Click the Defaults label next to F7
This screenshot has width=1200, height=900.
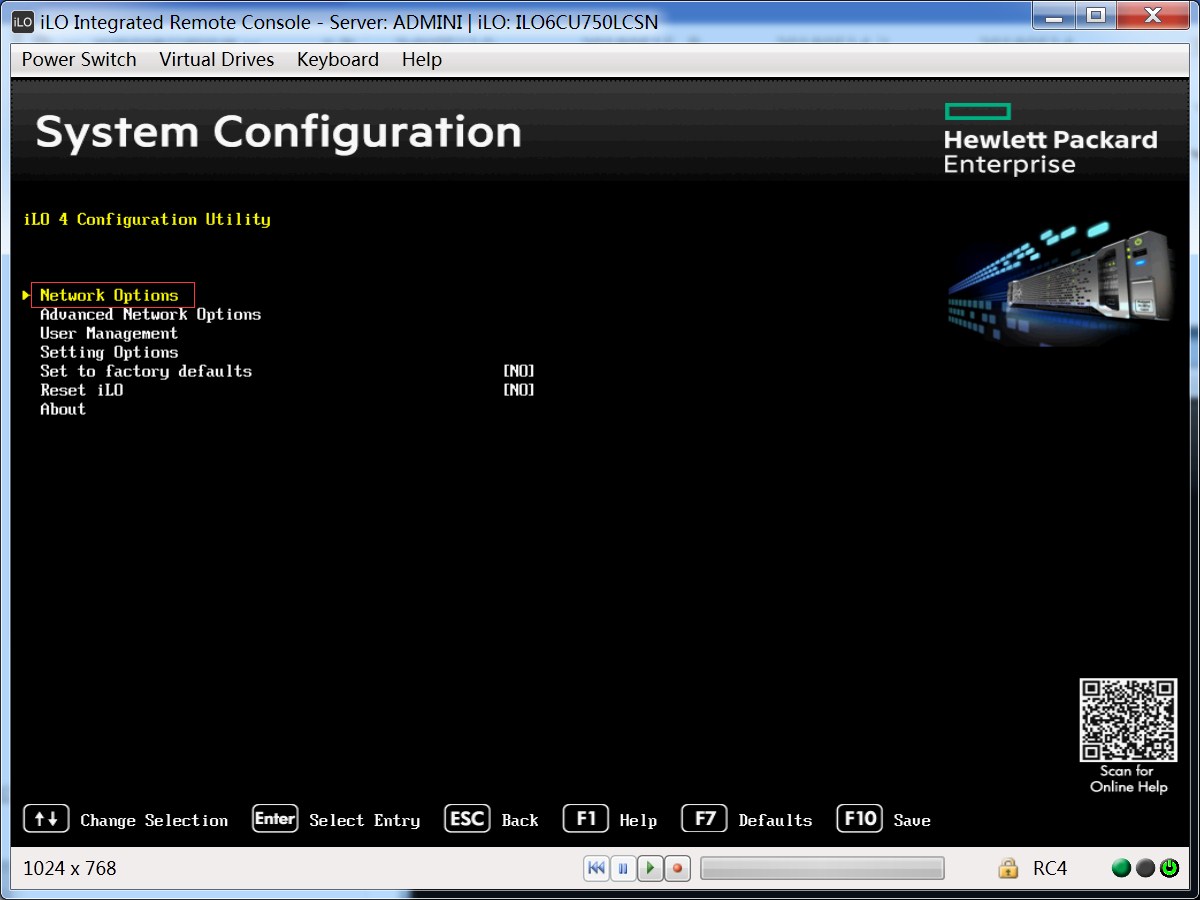coord(775,820)
